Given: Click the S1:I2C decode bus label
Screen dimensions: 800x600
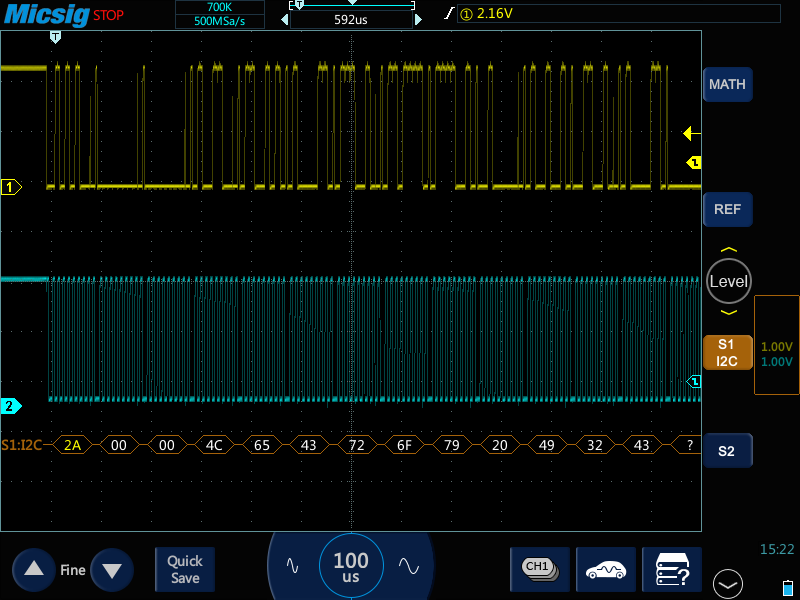Looking at the screenshot, I should (x=21, y=445).
